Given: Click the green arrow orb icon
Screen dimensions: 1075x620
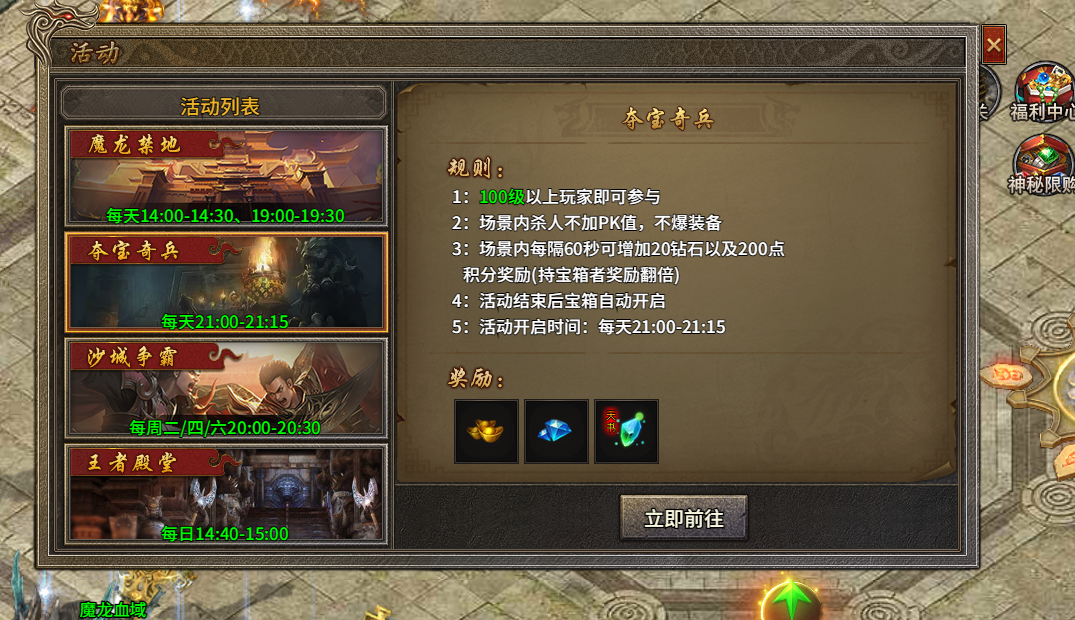Looking at the screenshot, I should point(790,599).
